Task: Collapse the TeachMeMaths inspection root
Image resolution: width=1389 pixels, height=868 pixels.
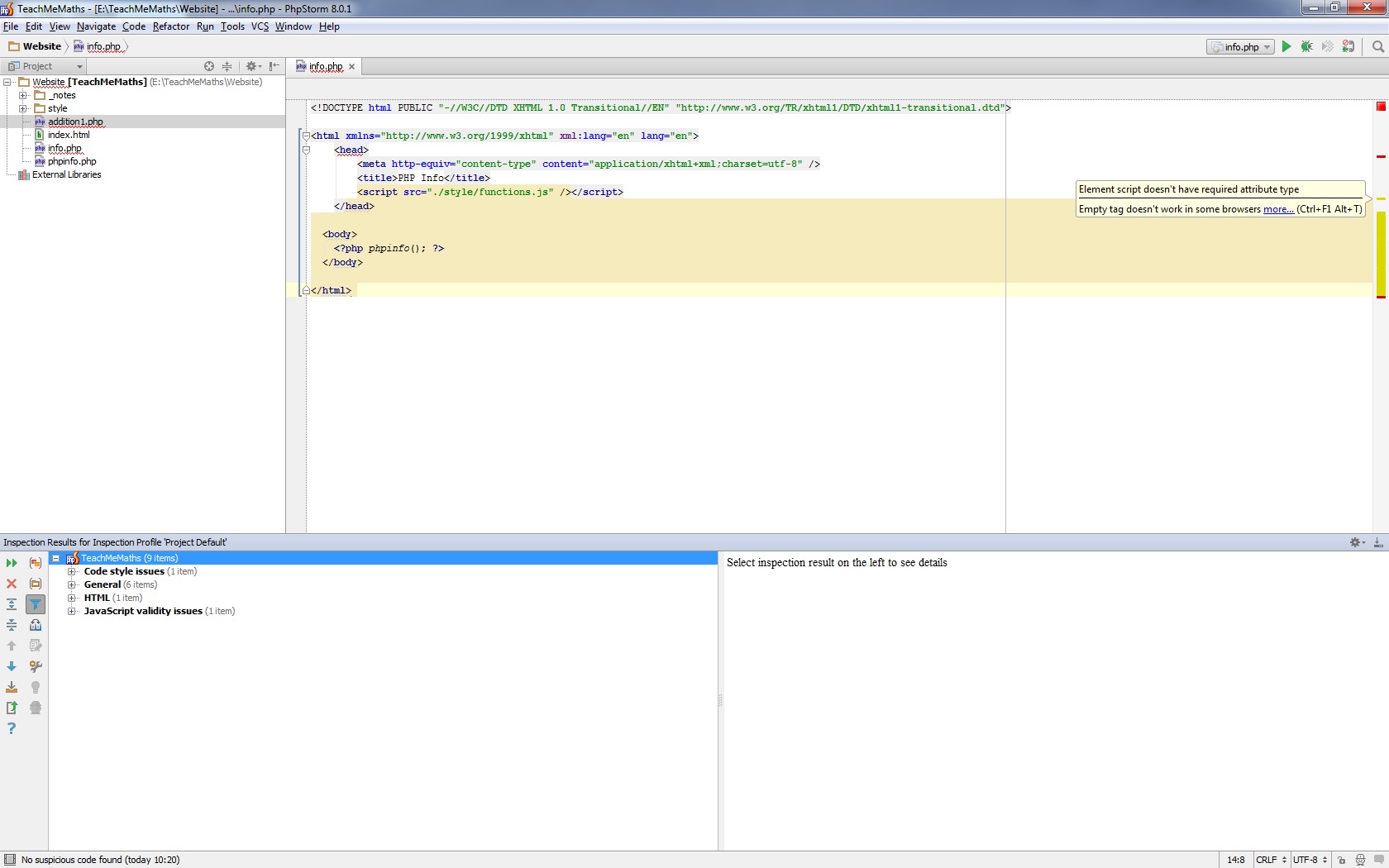Action: [x=56, y=559]
